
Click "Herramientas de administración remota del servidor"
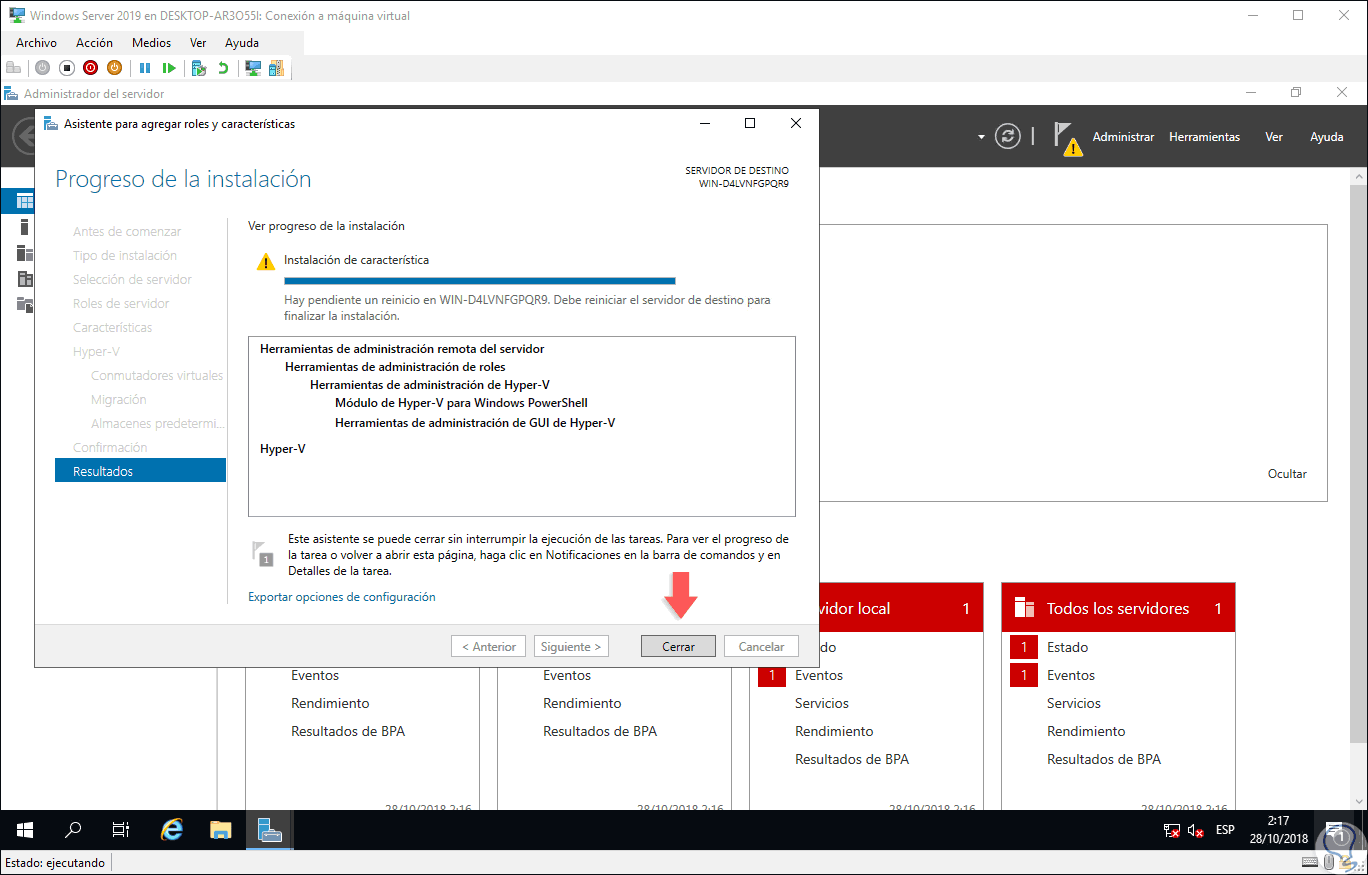coord(402,349)
